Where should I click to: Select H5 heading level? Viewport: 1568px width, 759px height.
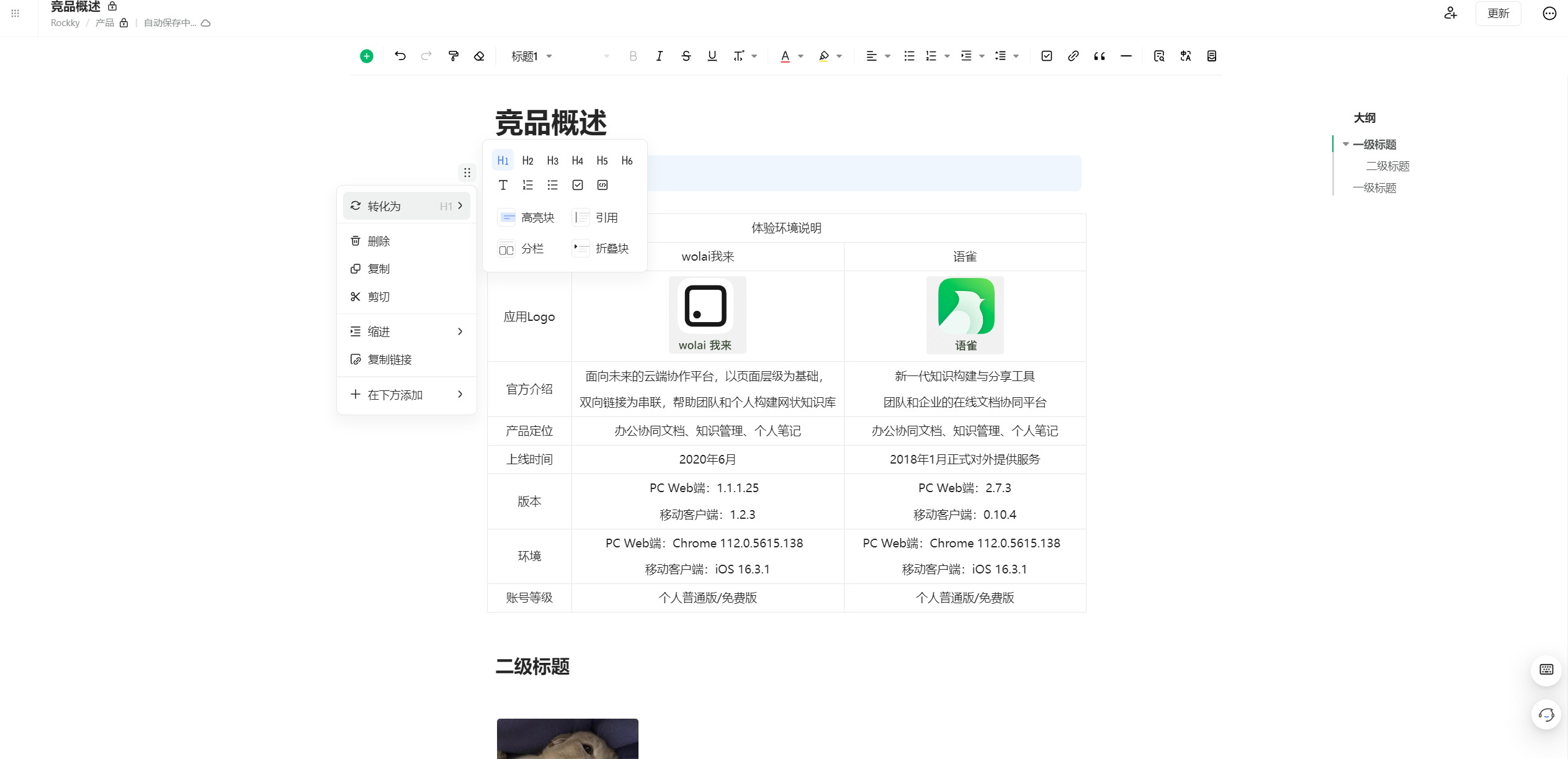(x=603, y=161)
